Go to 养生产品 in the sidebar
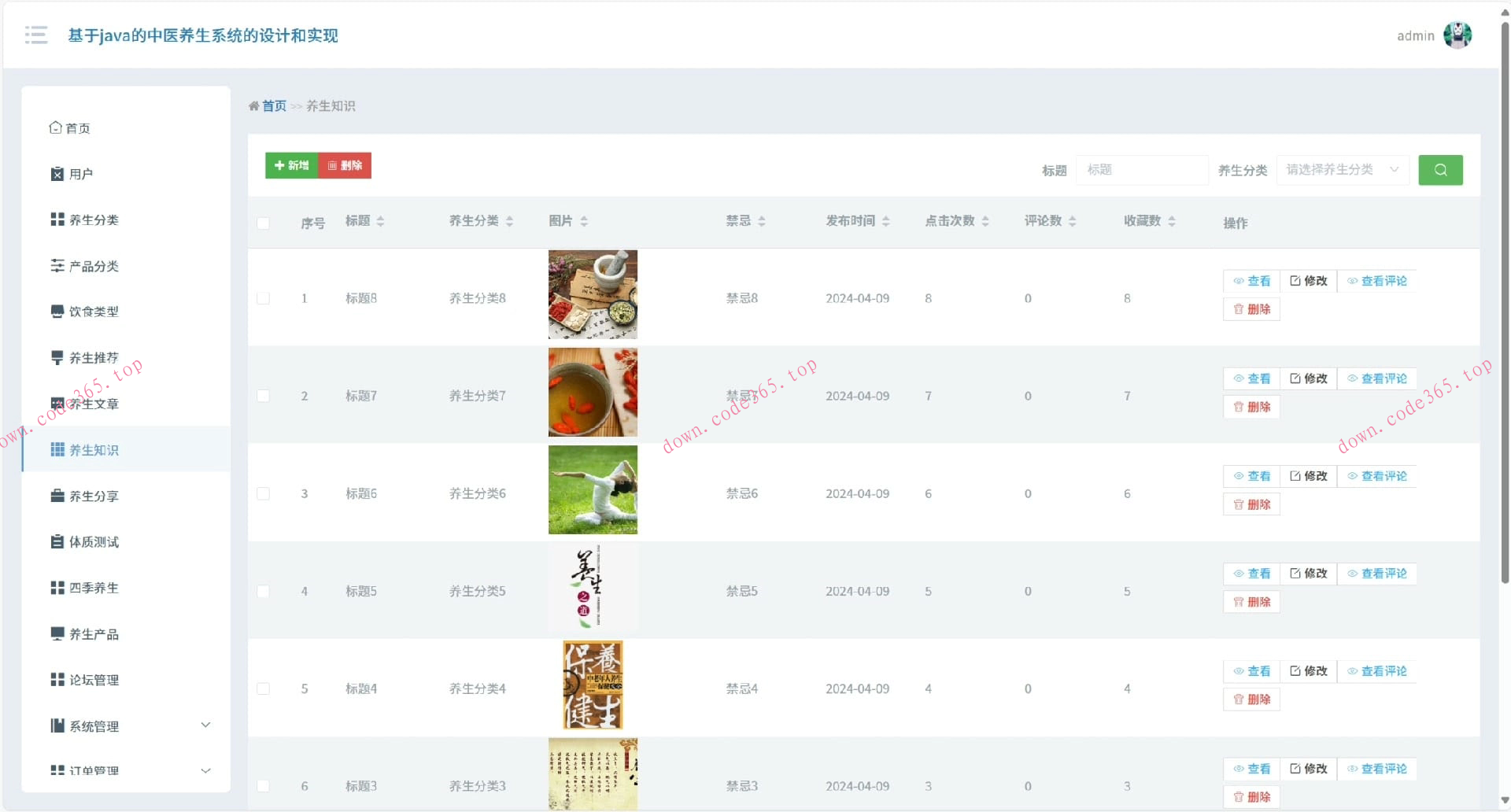 coord(94,634)
